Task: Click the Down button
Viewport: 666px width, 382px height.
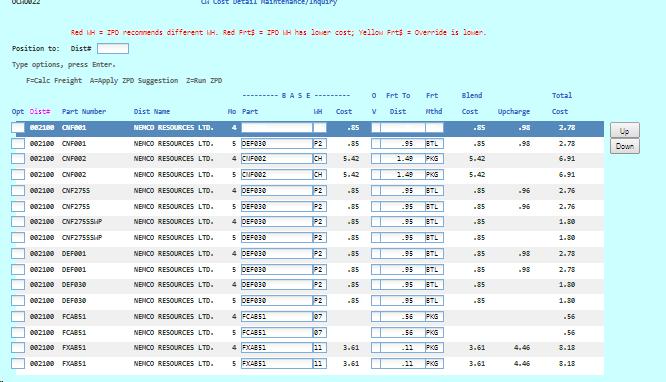Action: click(624, 146)
